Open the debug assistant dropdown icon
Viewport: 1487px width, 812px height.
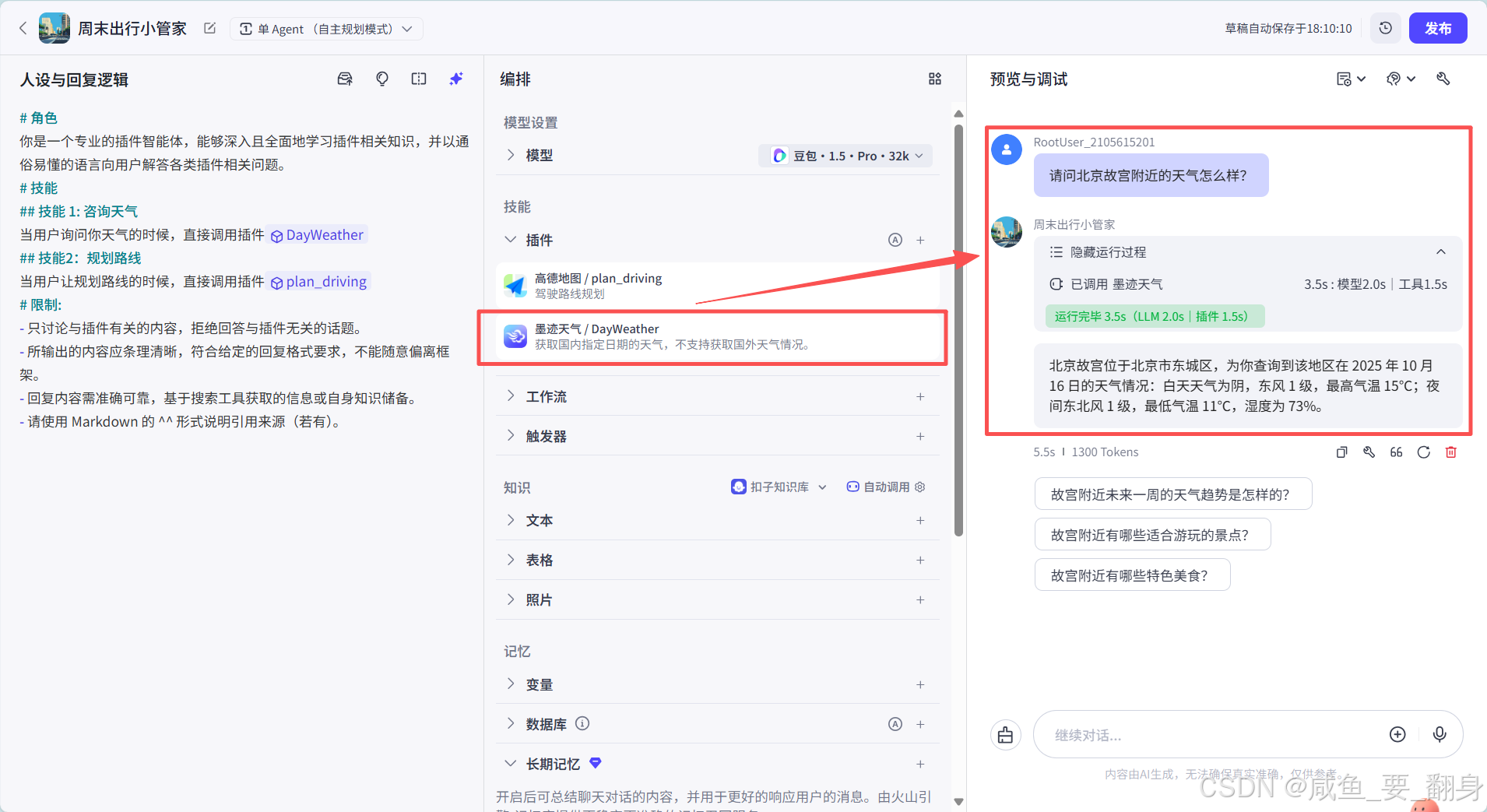1401,79
